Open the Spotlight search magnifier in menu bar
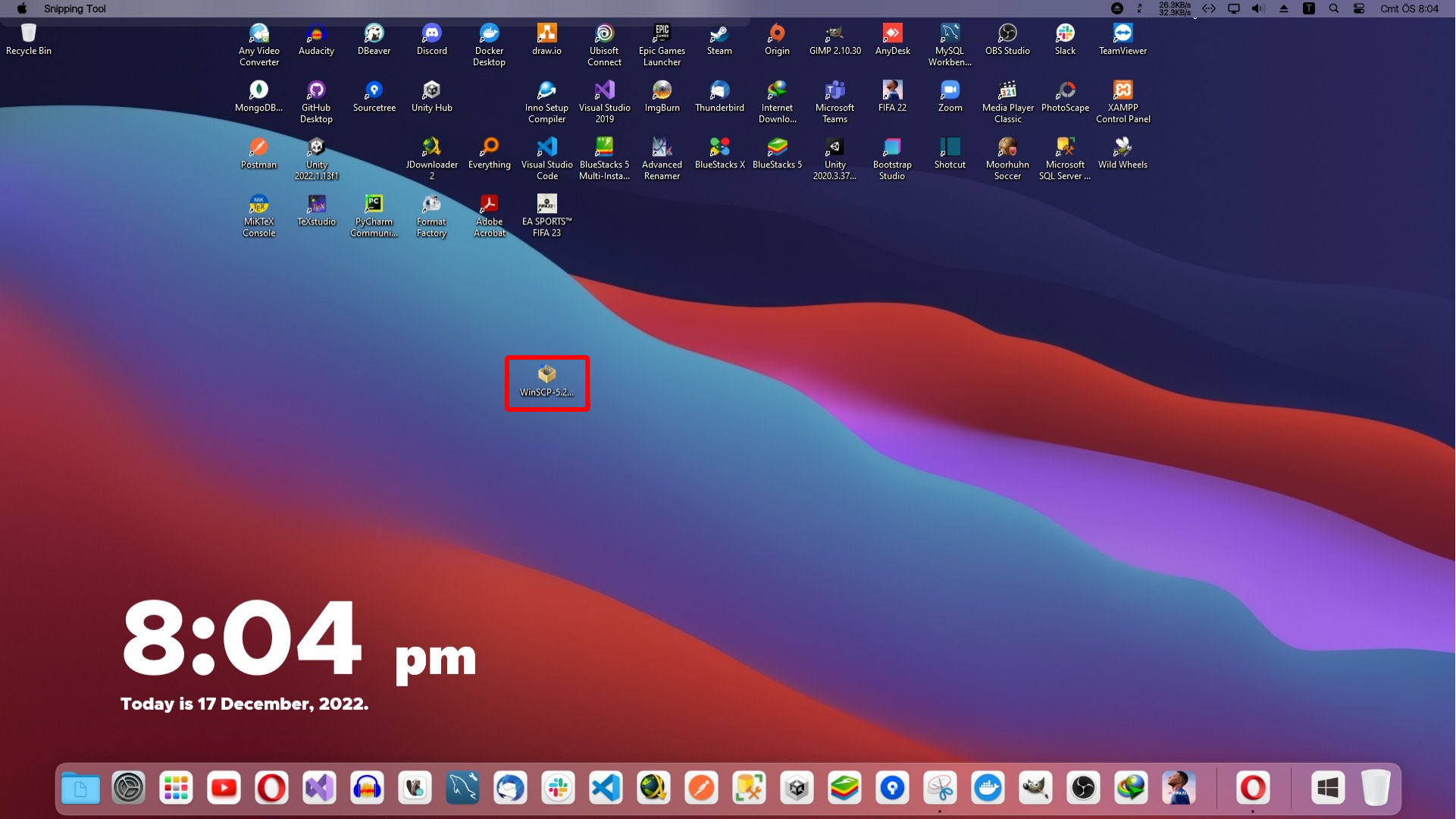 tap(1334, 8)
